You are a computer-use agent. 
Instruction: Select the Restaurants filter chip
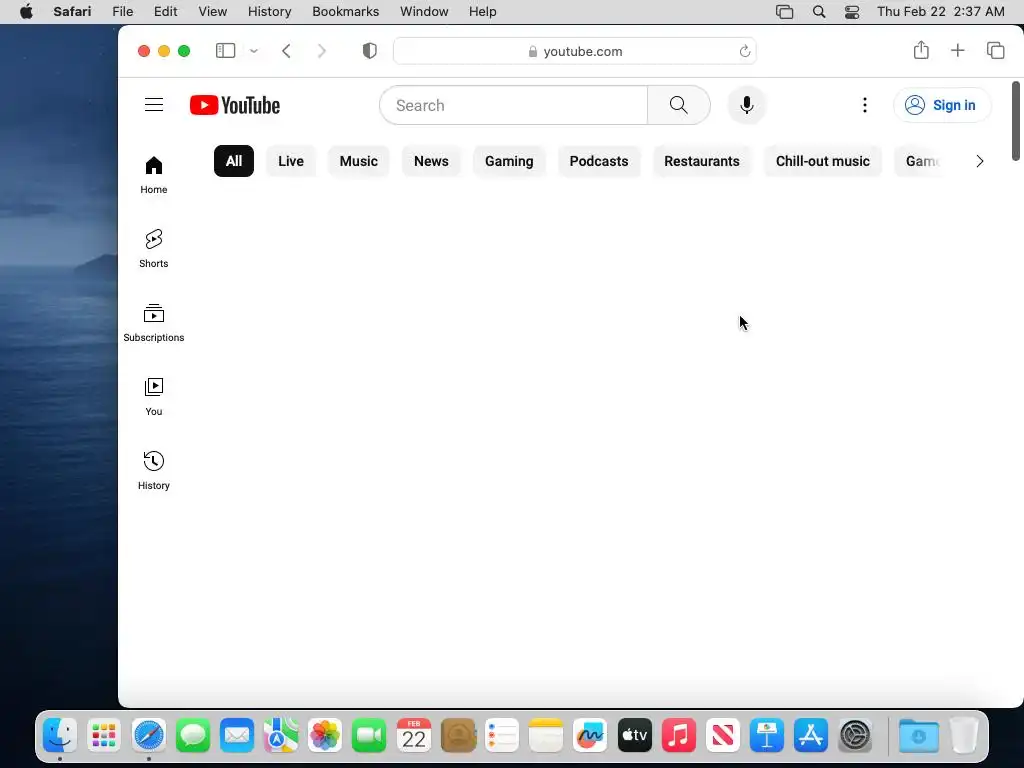coord(702,161)
